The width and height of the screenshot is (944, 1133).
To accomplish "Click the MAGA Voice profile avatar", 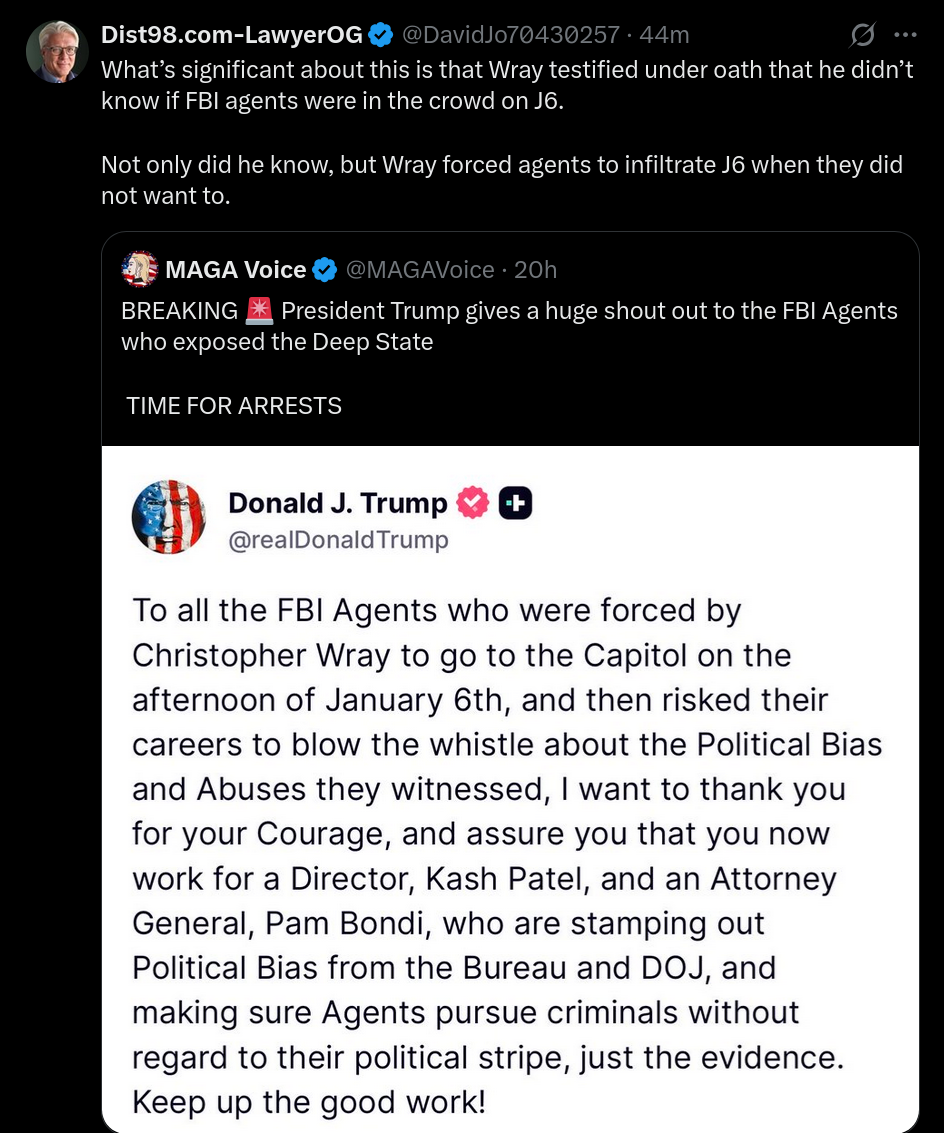I will click(139, 269).
